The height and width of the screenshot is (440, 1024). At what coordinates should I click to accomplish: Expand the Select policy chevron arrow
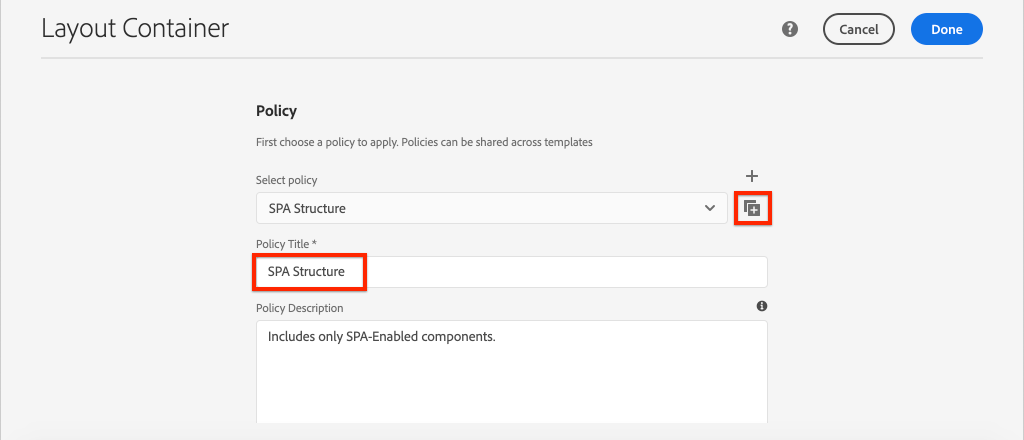click(x=710, y=208)
